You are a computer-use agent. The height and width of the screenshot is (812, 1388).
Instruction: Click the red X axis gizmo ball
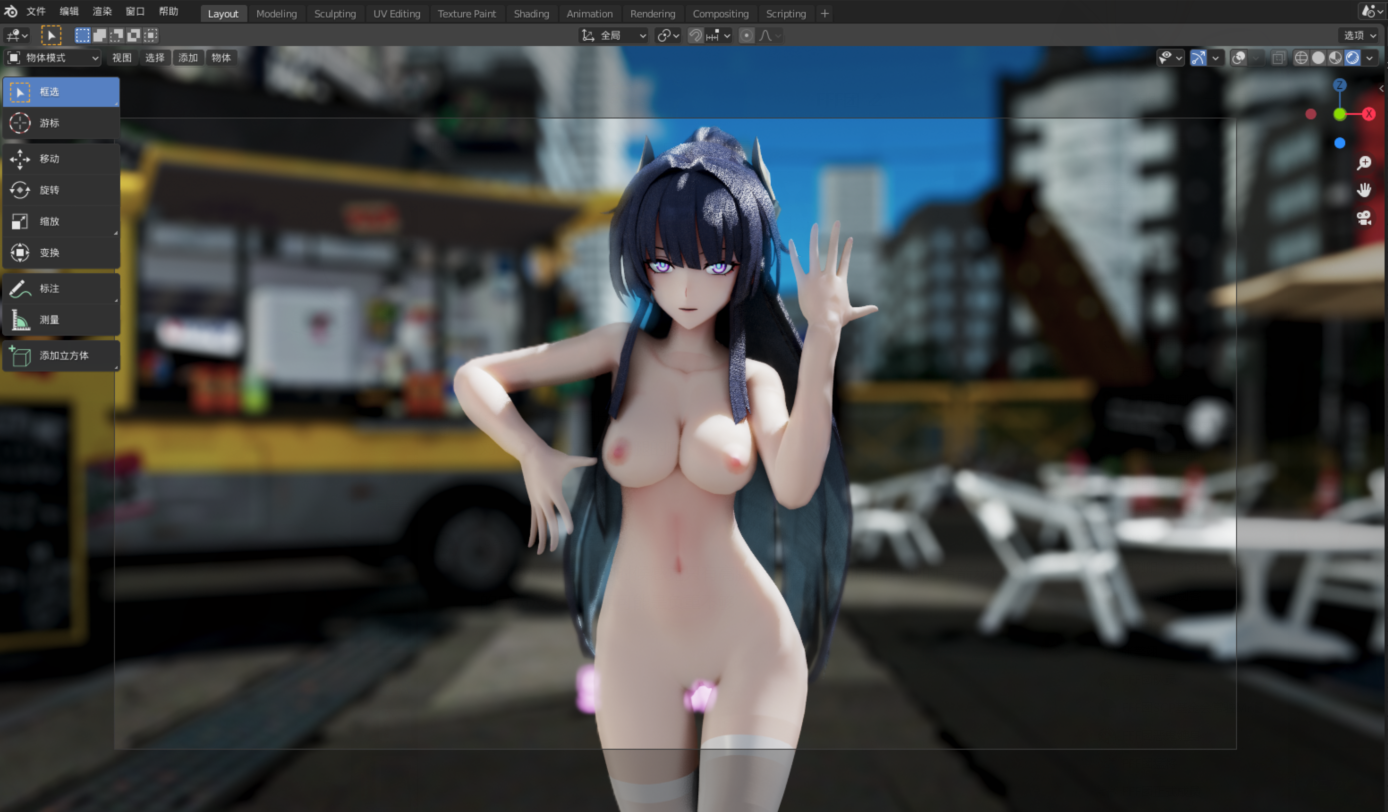tap(1369, 114)
